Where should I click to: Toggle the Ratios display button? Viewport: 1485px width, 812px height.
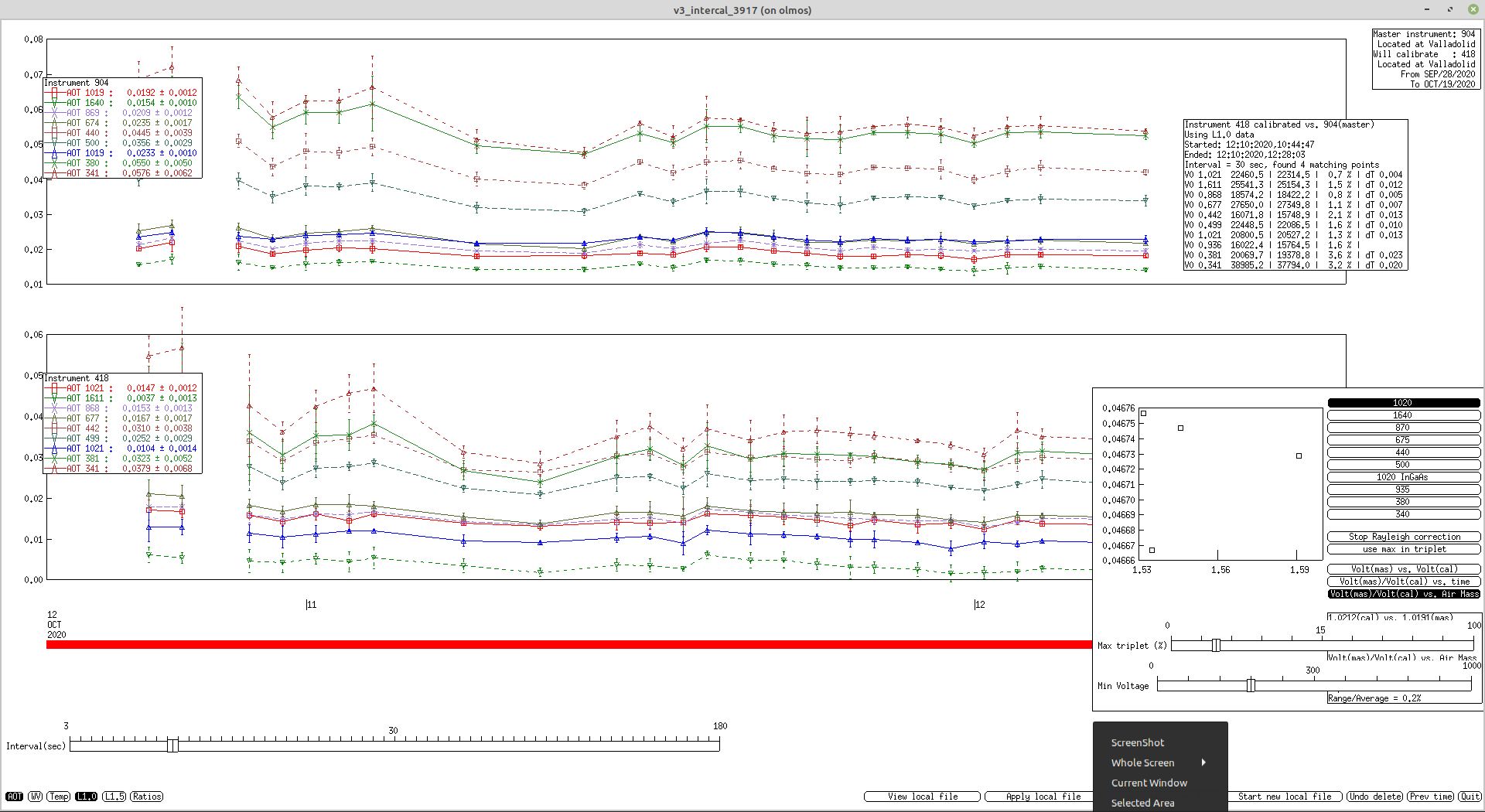pyautogui.click(x=147, y=797)
